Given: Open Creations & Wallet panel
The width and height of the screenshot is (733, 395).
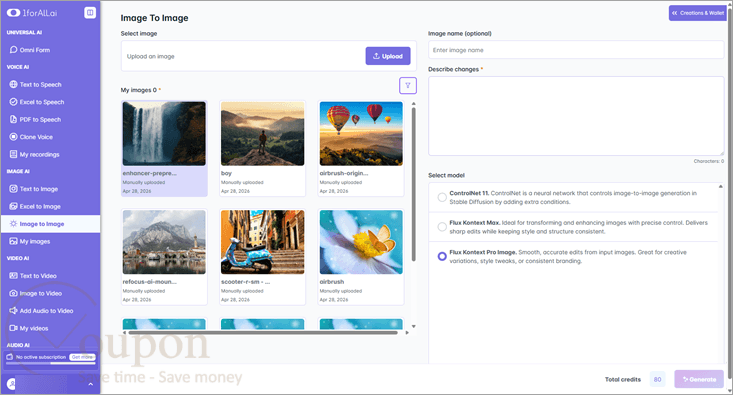Looking at the screenshot, I should [x=697, y=13].
